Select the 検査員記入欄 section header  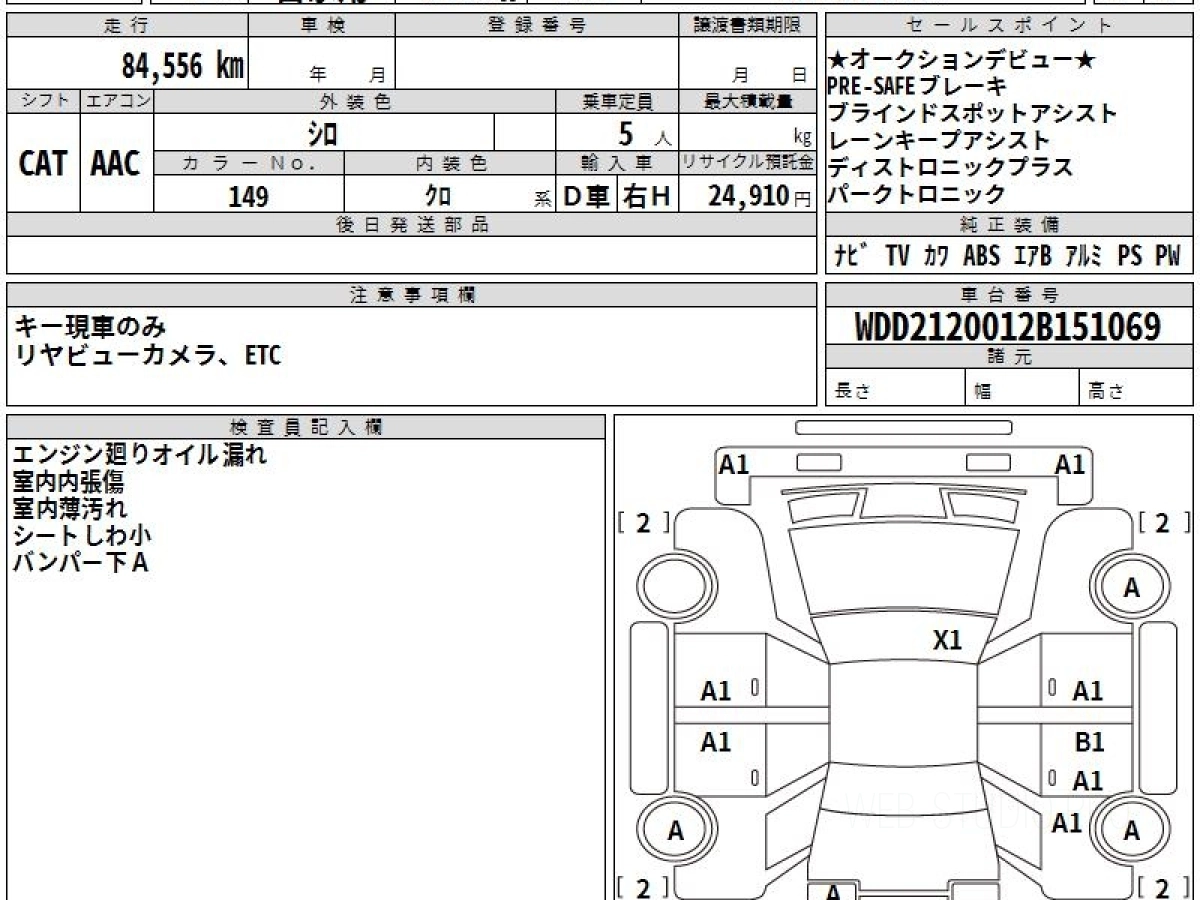click(x=306, y=427)
